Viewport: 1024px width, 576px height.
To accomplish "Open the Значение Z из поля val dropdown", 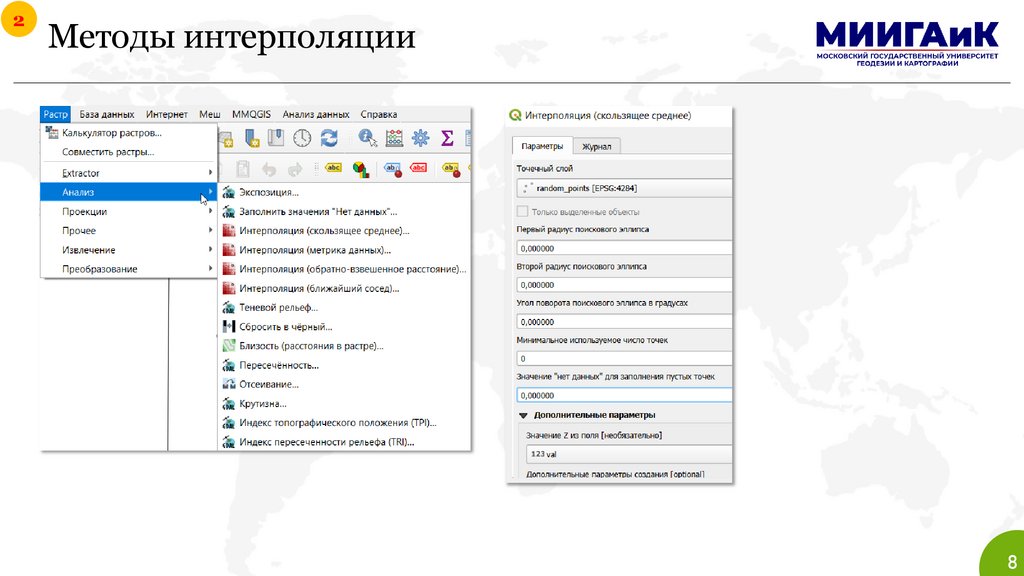I will 629,454.
